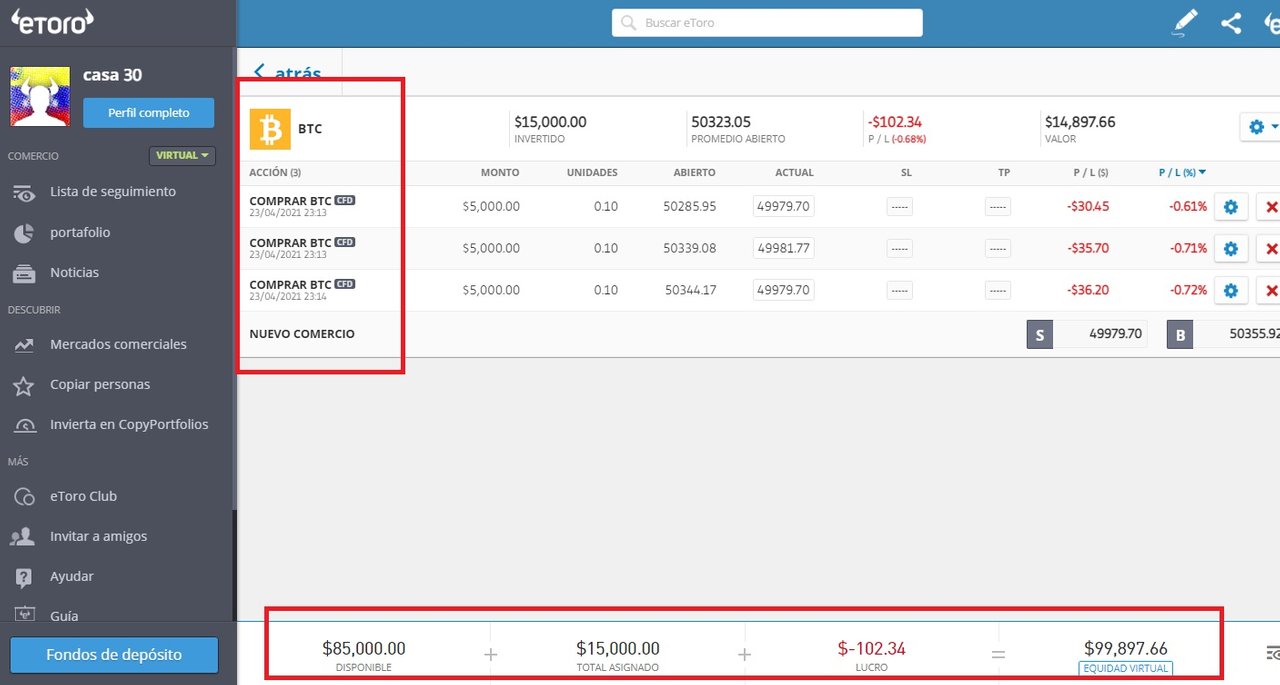Screen dimensions: 1280x685
Task: Click NUEVO COMERCIO row
Action: [302, 334]
